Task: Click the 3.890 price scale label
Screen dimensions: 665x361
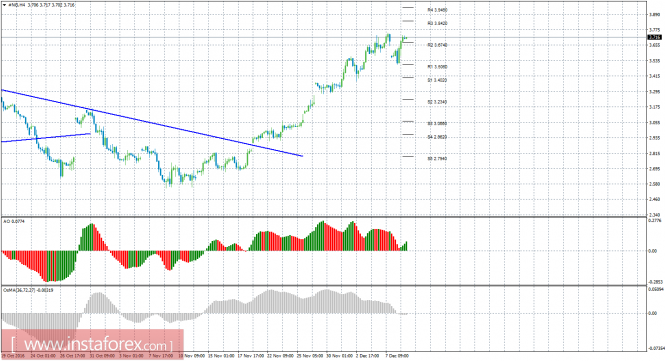Action: [x=654, y=14]
